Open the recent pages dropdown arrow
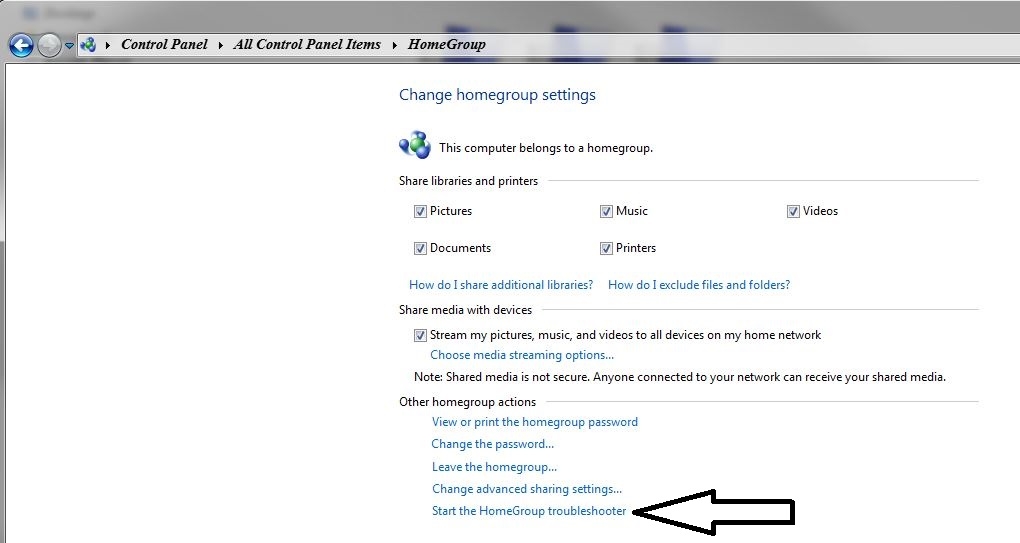 (69, 46)
